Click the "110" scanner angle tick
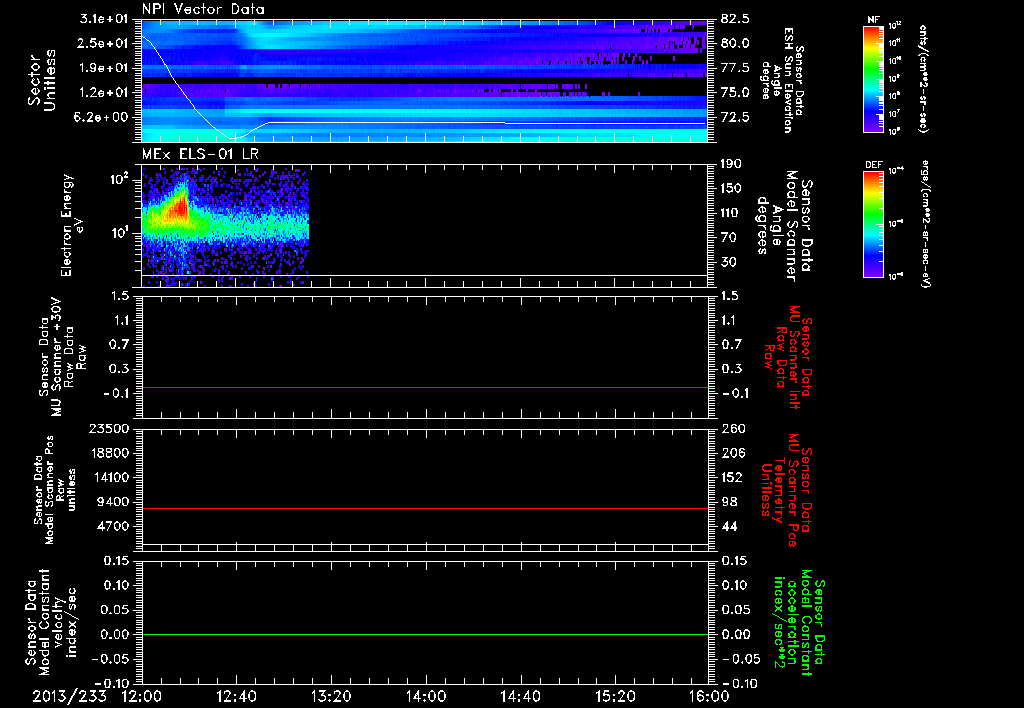Viewport: 1024px width, 708px height. [731, 213]
